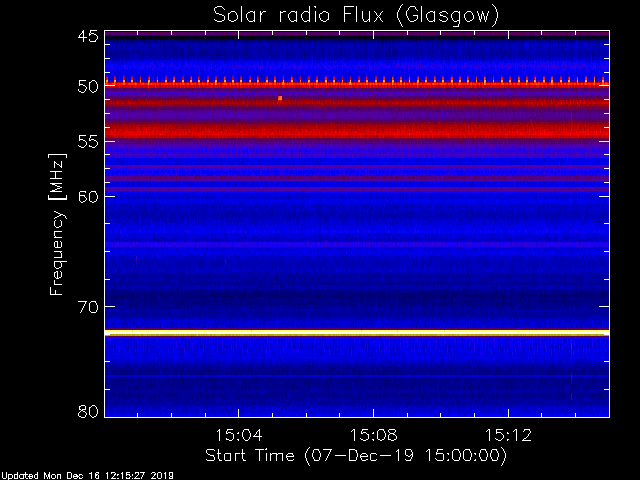
Task: Click the "Frequency [MHz]" axis label
Action: [57, 224]
